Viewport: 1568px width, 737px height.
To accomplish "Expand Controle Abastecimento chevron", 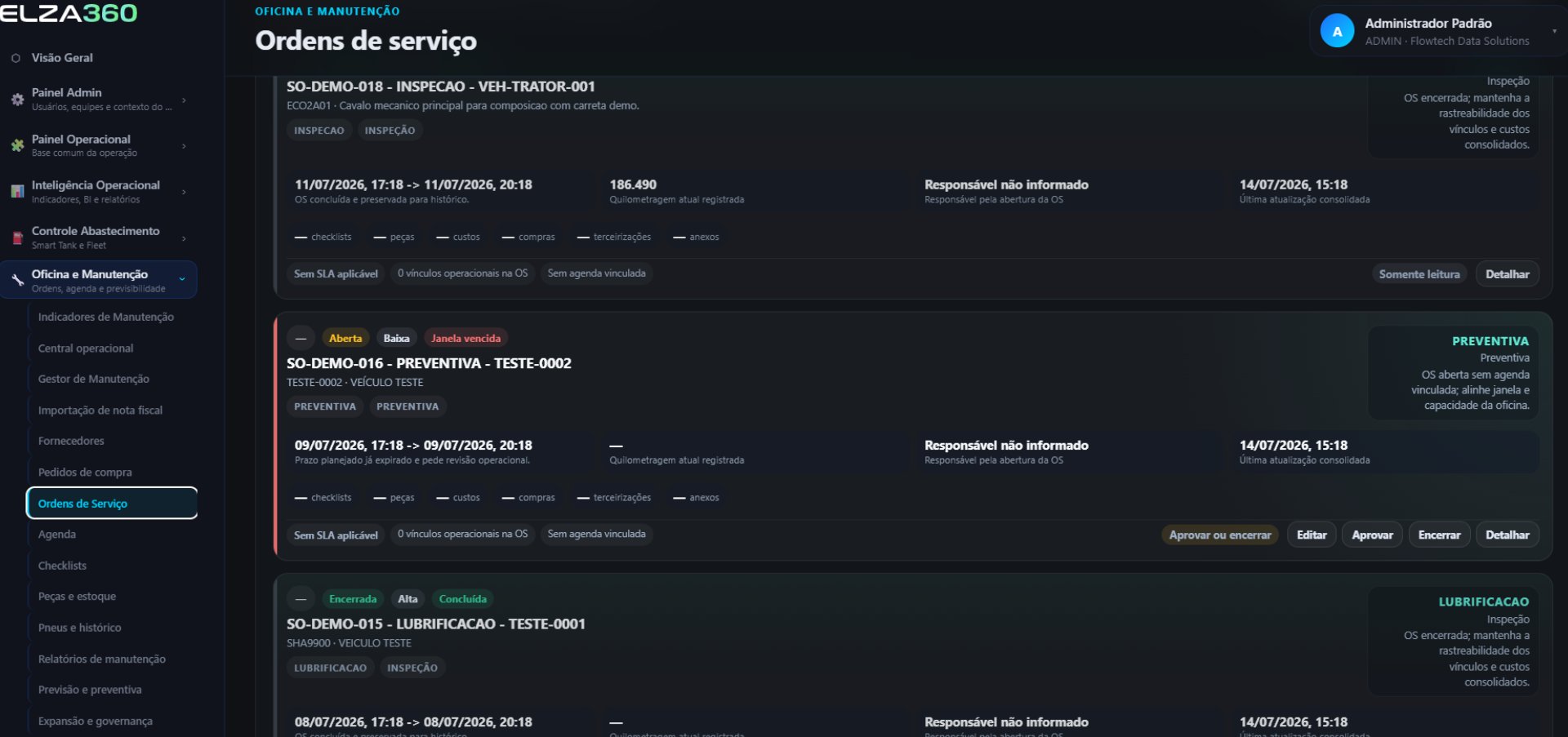I will tap(184, 238).
